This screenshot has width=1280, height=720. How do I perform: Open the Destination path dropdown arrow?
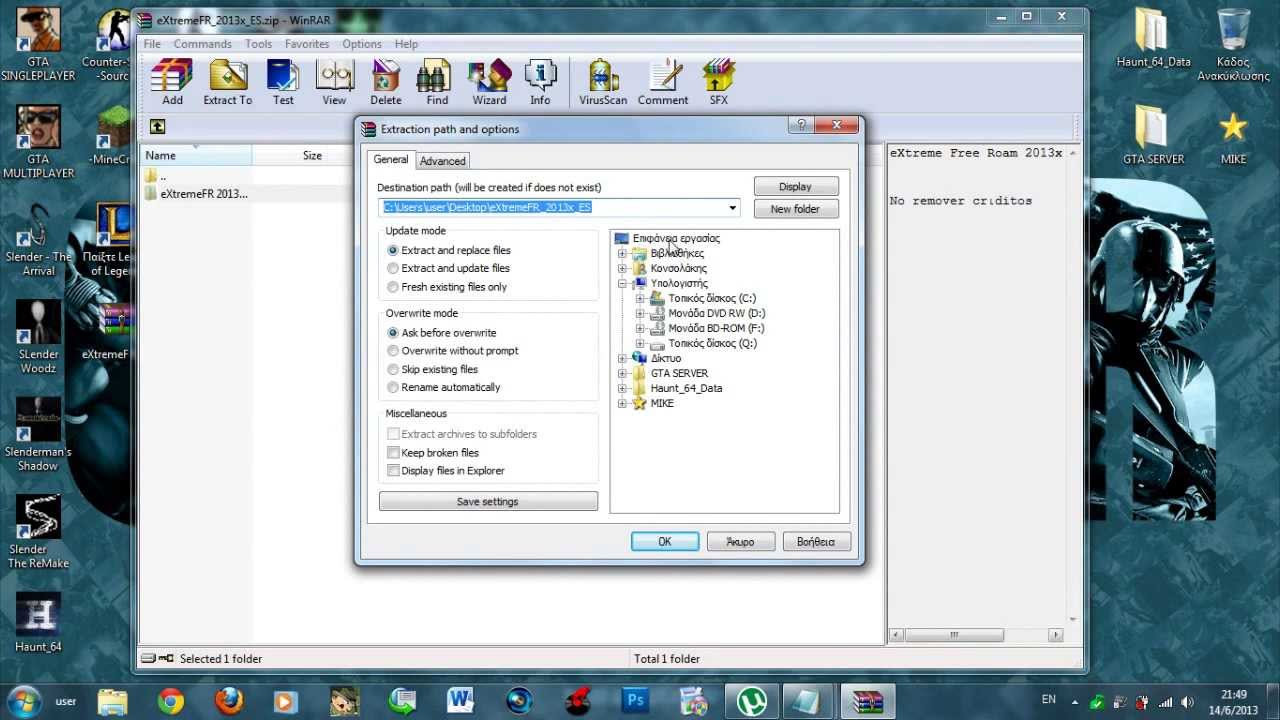click(x=732, y=207)
